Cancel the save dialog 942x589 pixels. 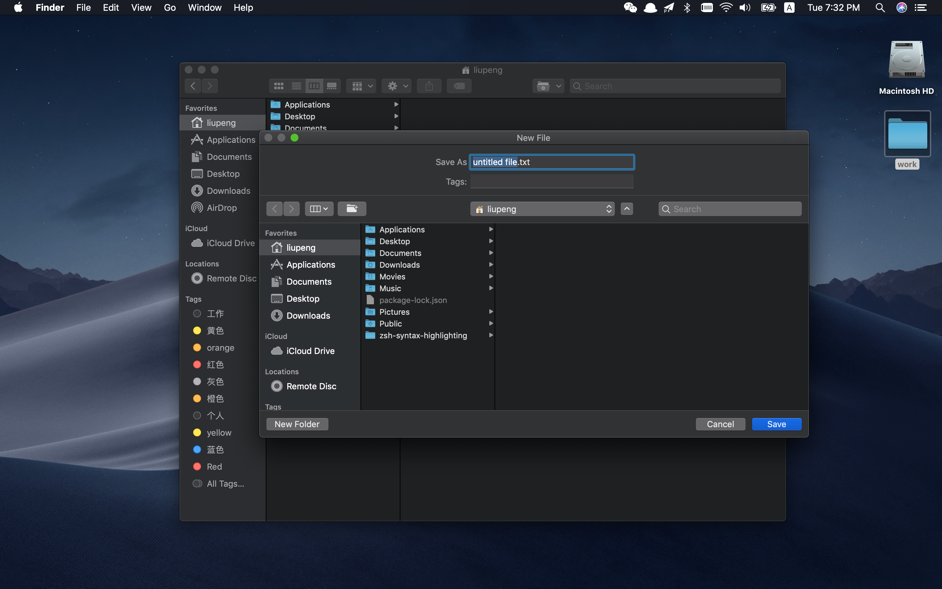720,424
